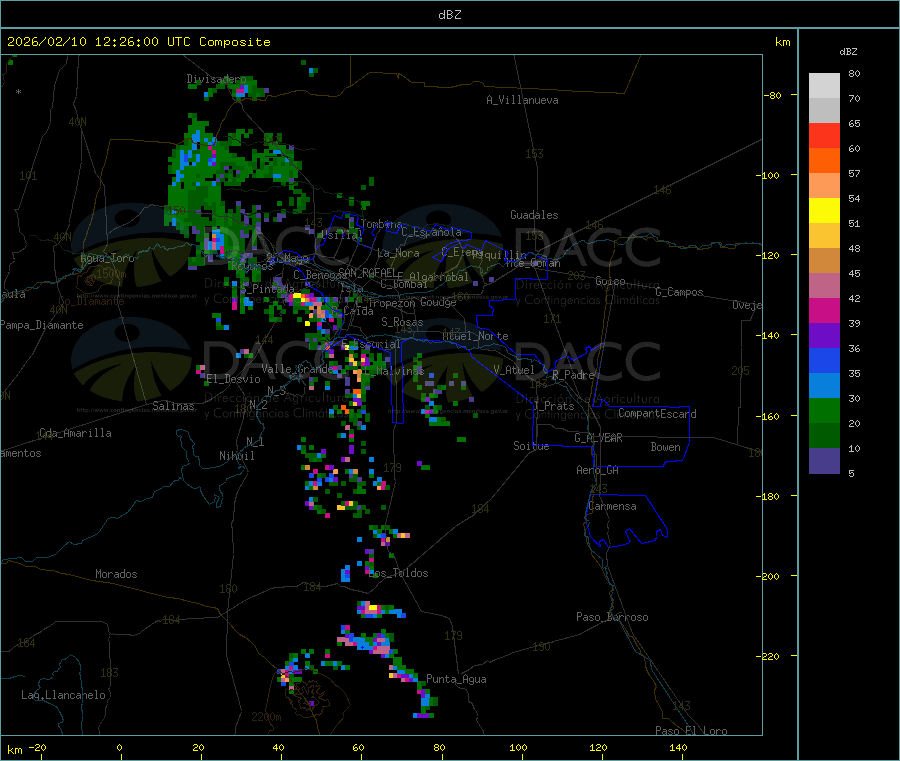This screenshot has height=761, width=900.
Task: Click the El_Desvio label
Action: coord(234,379)
